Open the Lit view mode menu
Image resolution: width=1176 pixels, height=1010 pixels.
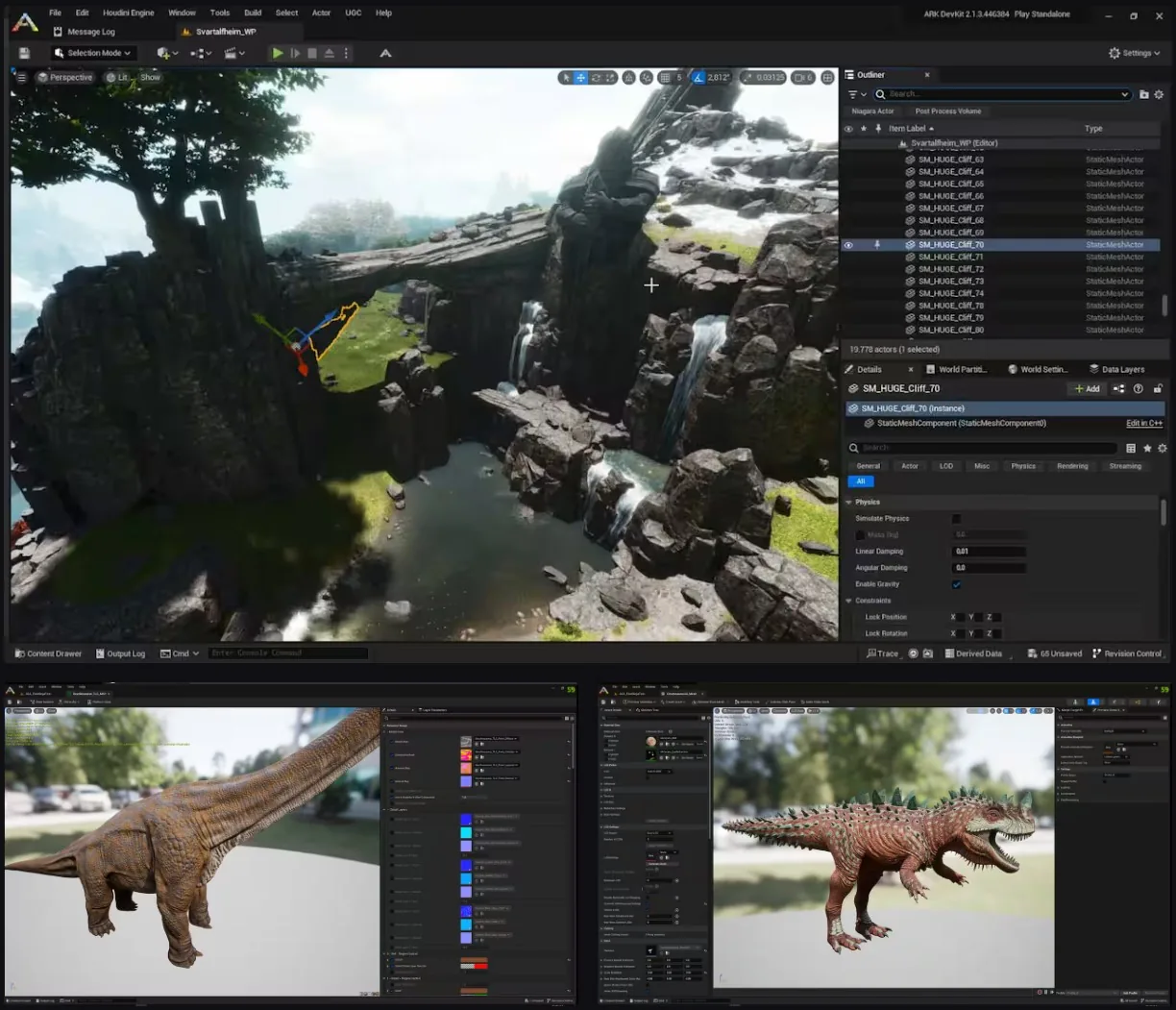click(x=117, y=77)
